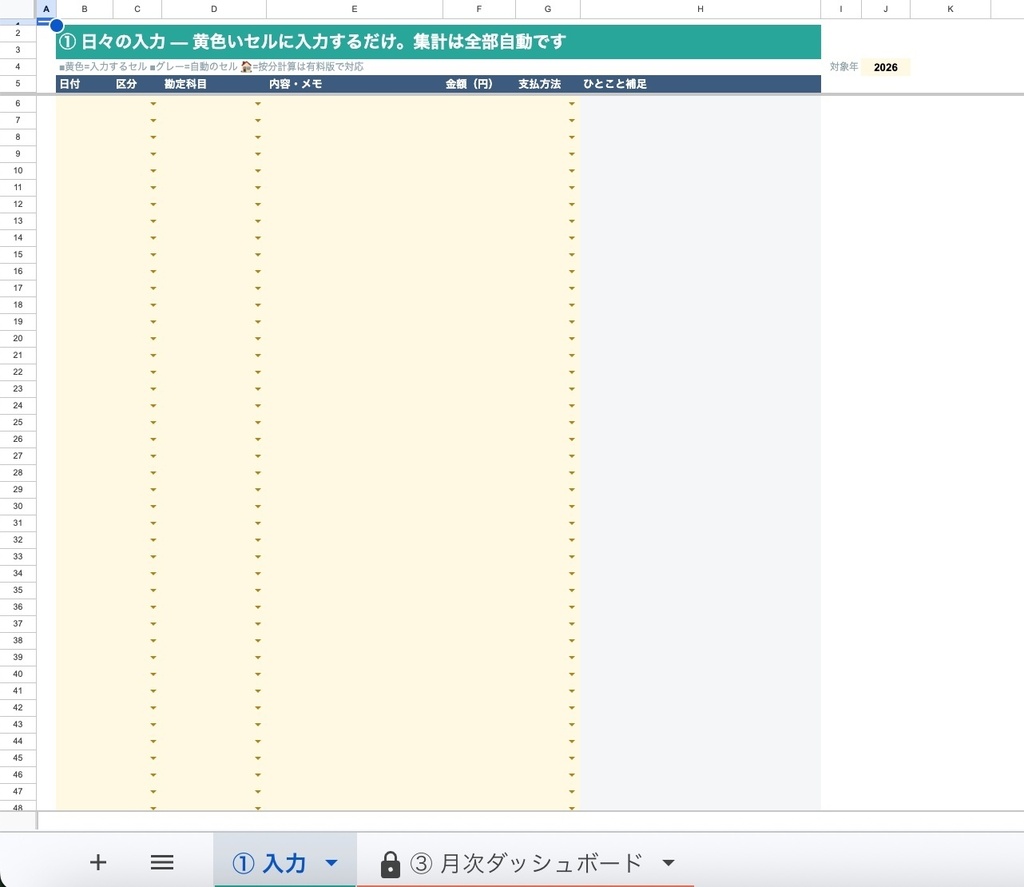Click the 区分 header cell
1024x887 pixels.
coord(137,84)
